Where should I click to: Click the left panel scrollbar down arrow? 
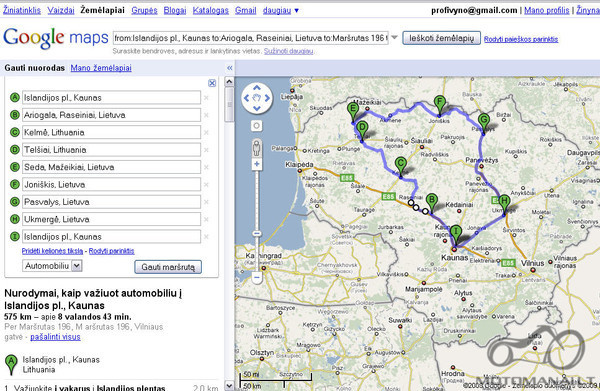tap(229, 386)
